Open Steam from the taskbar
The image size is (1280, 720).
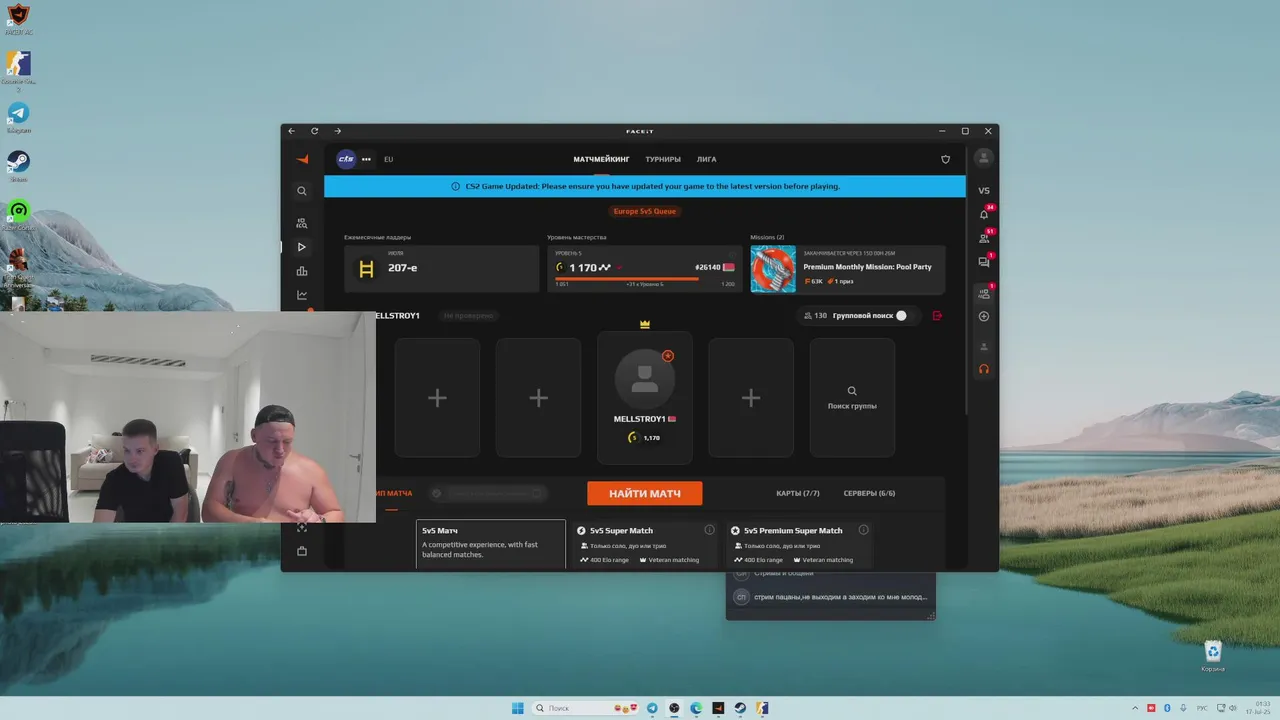click(740, 708)
